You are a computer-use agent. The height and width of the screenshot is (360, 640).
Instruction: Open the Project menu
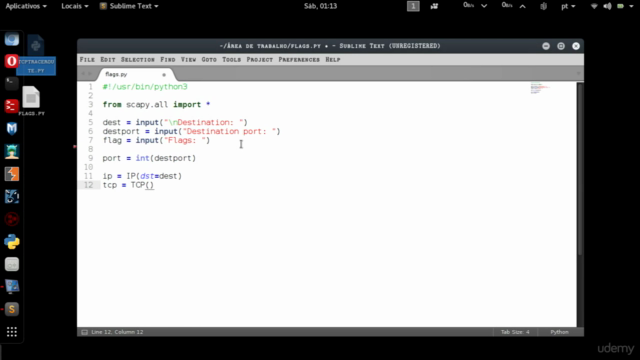click(x=260, y=60)
